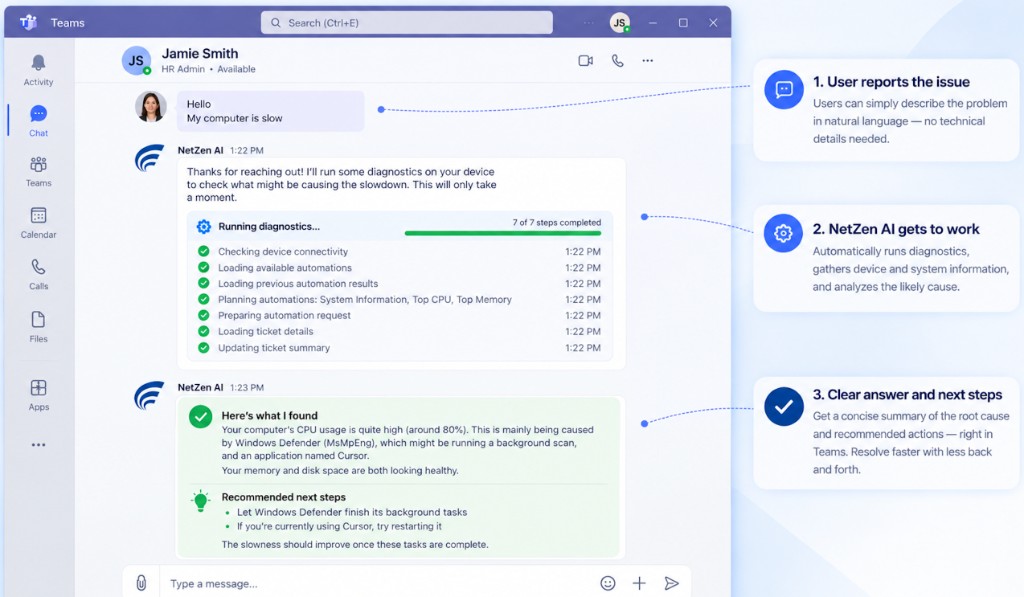Viewport: 1024px width, 597px height.
Task: Click check mark for Loading previous automation results
Action: [204, 283]
